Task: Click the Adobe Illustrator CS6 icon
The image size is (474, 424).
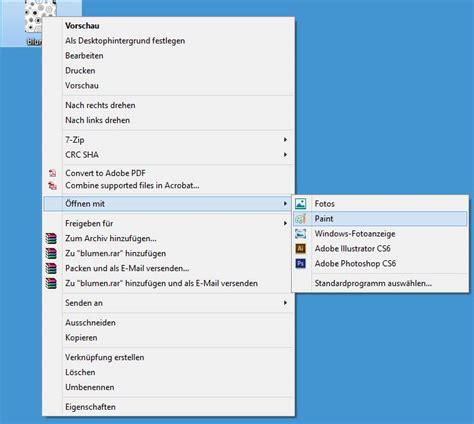Action: point(300,248)
